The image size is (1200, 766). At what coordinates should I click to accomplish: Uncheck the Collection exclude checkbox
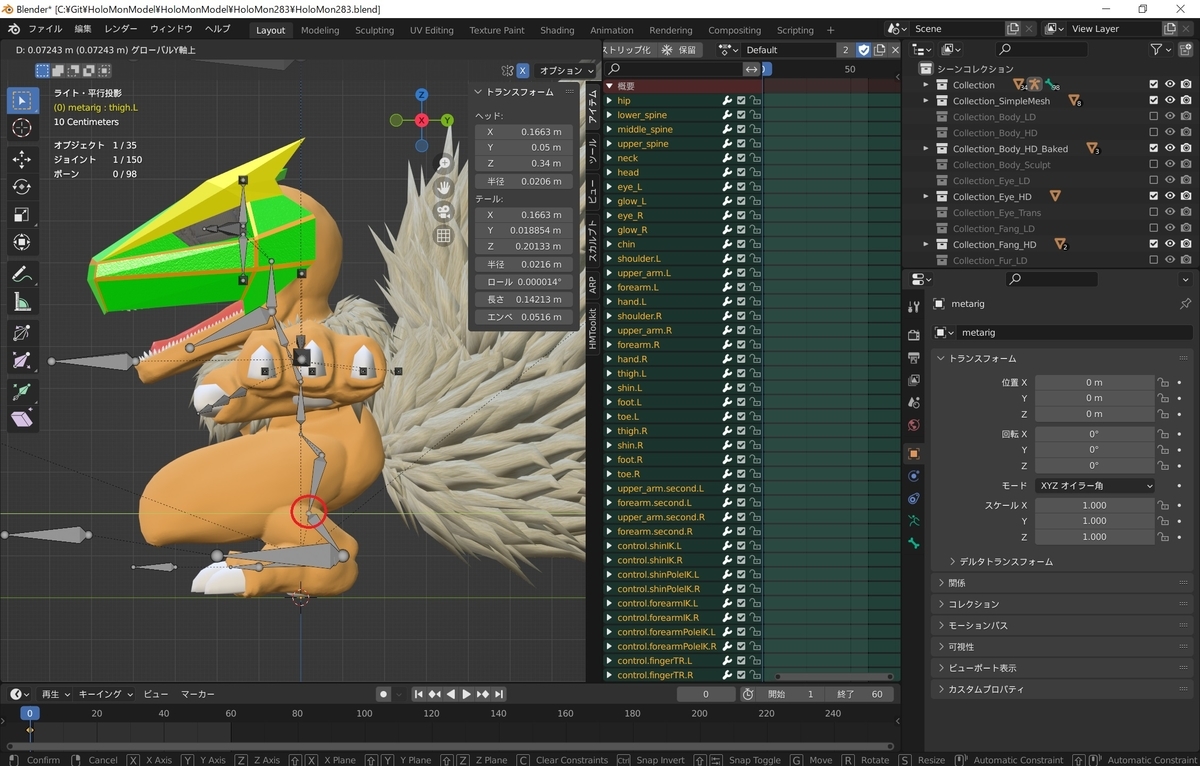click(1154, 85)
